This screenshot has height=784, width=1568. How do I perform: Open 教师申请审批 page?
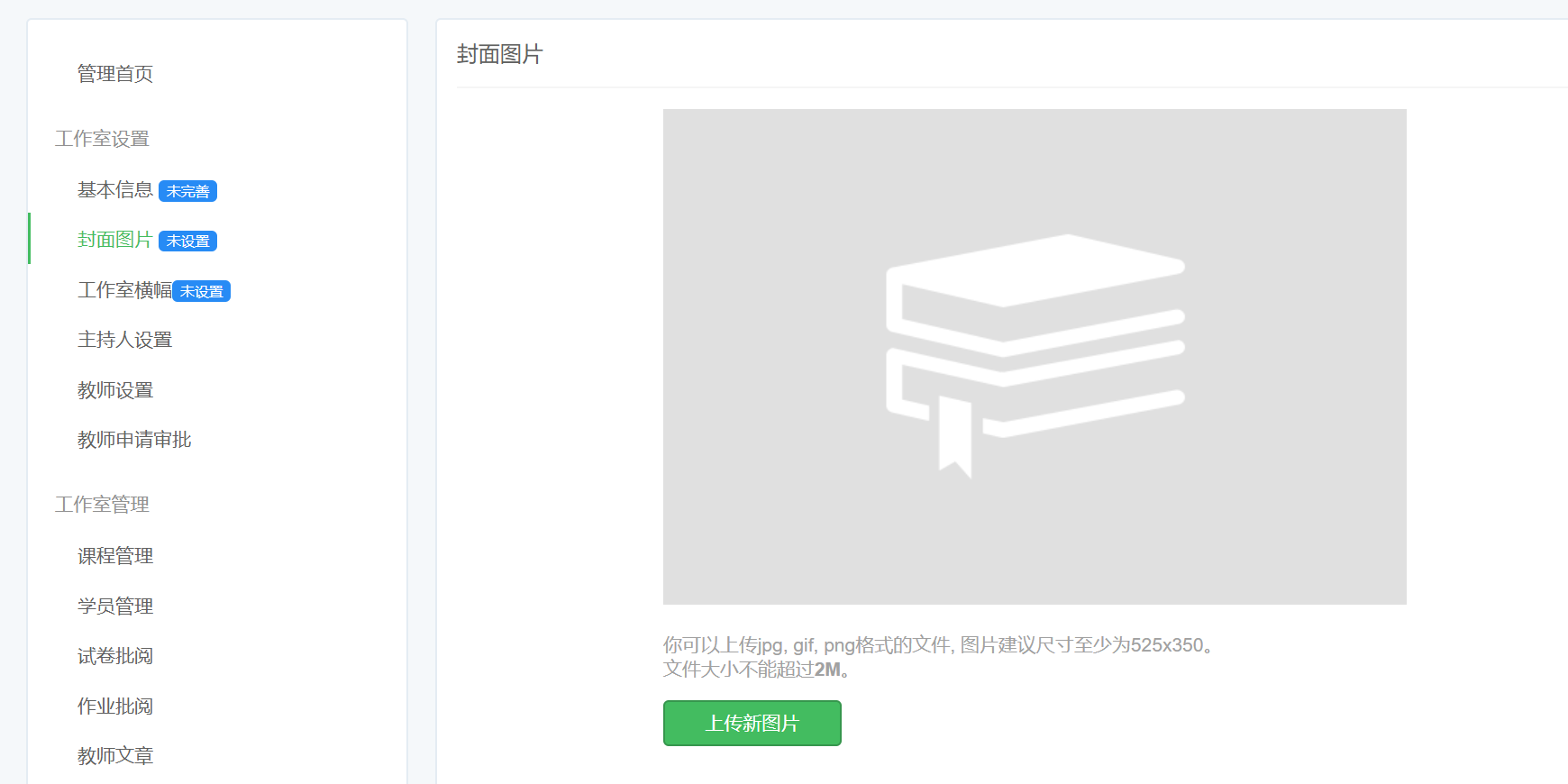point(134,440)
